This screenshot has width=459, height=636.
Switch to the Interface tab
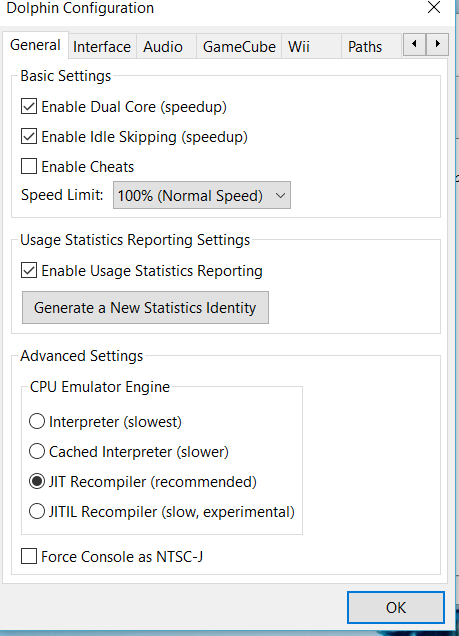(102, 47)
